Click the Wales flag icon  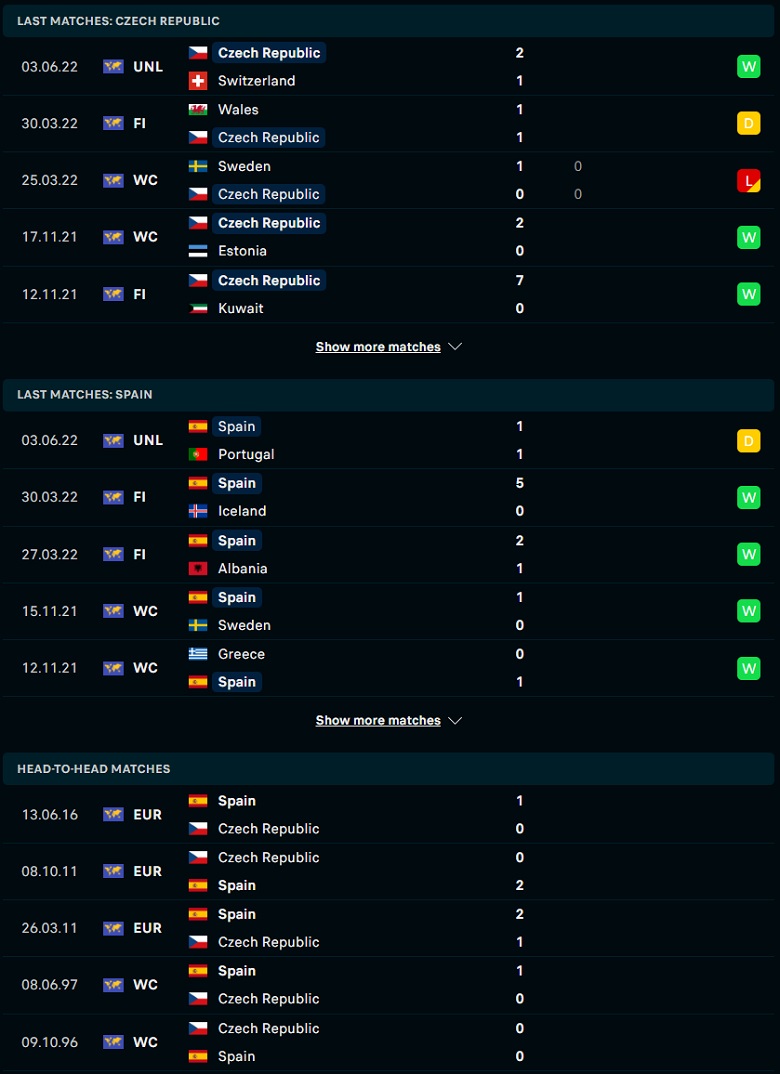point(198,110)
